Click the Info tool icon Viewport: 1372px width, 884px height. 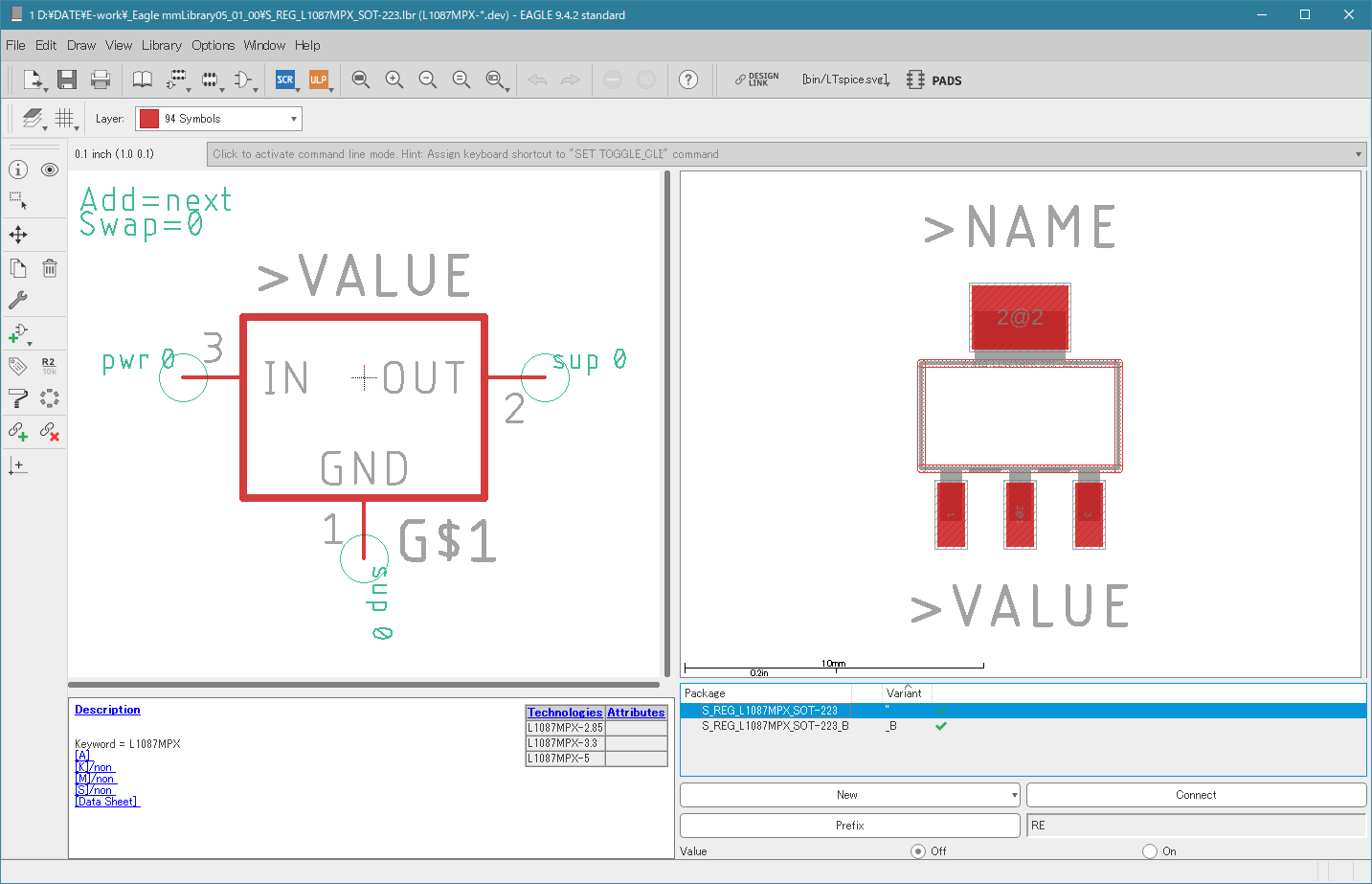18,170
